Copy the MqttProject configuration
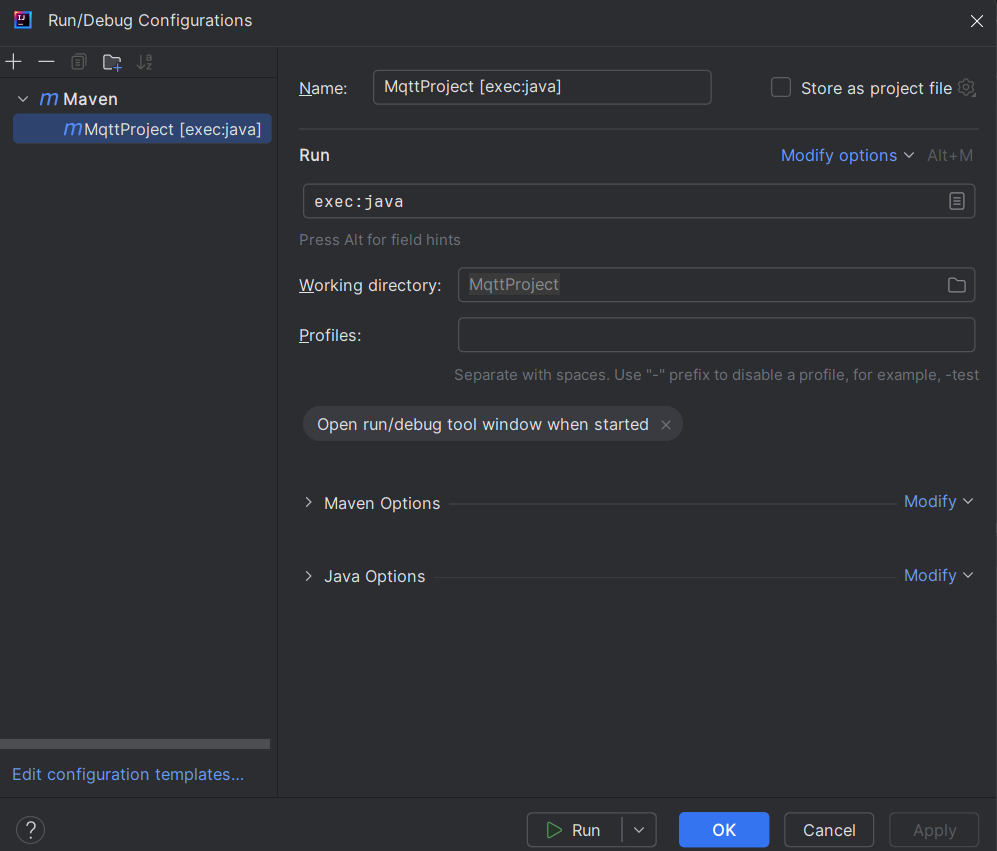The height and width of the screenshot is (851, 997). click(x=78, y=61)
